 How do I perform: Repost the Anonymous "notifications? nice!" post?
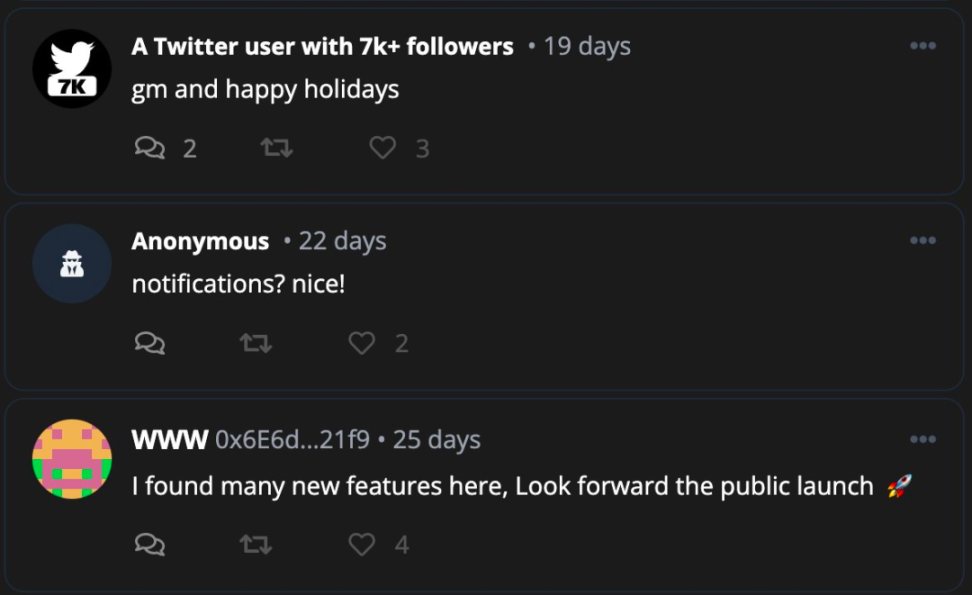[x=256, y=343]
